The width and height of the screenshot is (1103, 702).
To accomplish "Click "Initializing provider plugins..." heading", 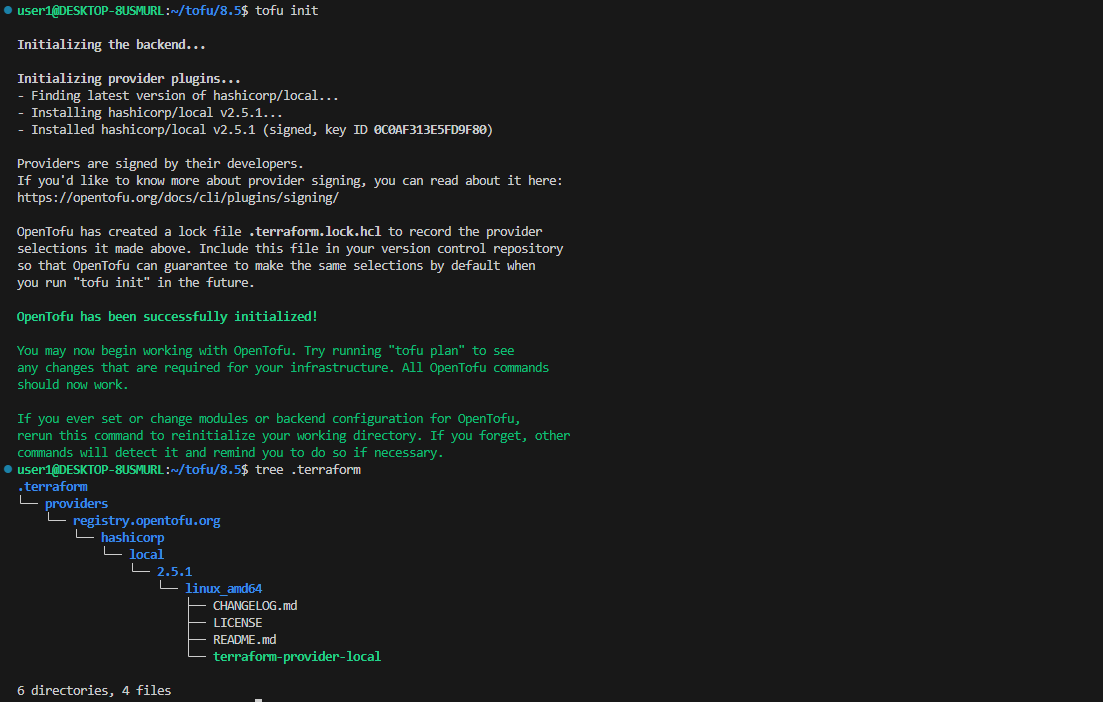I will [x=129, y=79].
